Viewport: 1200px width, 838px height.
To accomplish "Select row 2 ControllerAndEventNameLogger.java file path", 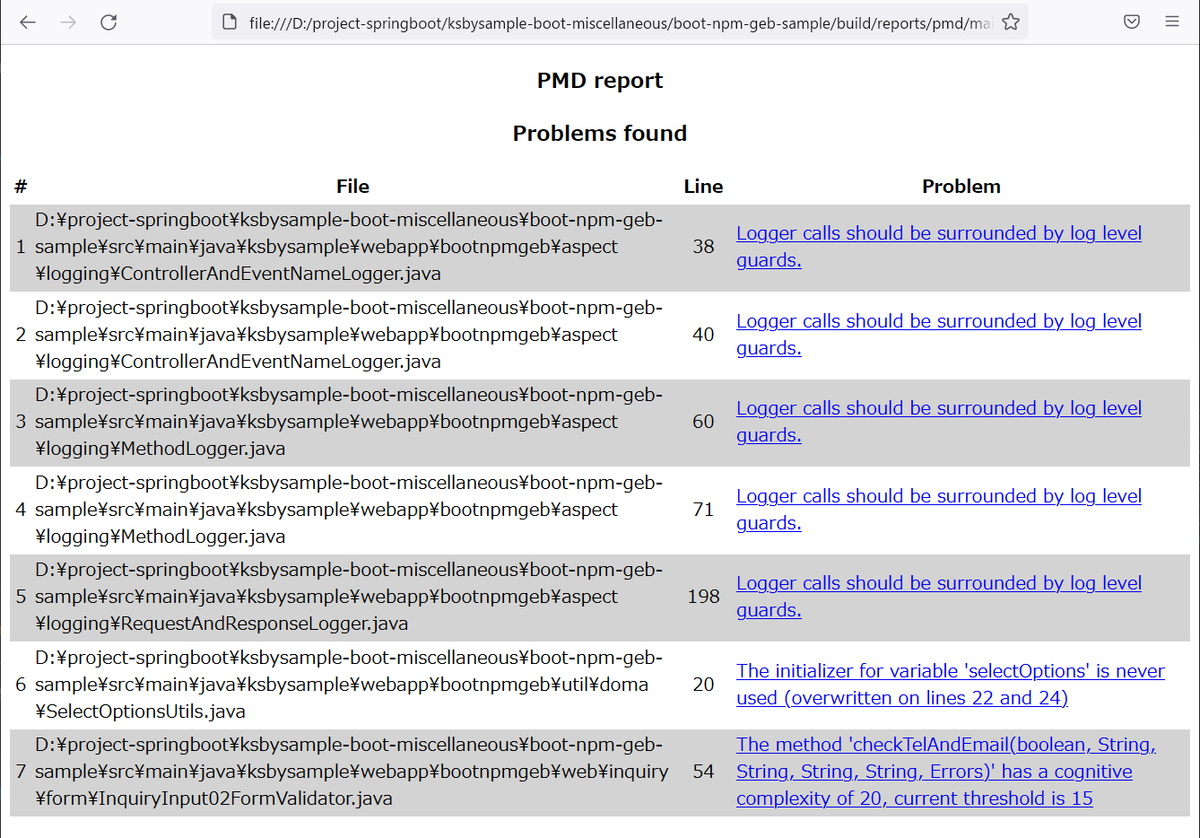I will 349,334.
